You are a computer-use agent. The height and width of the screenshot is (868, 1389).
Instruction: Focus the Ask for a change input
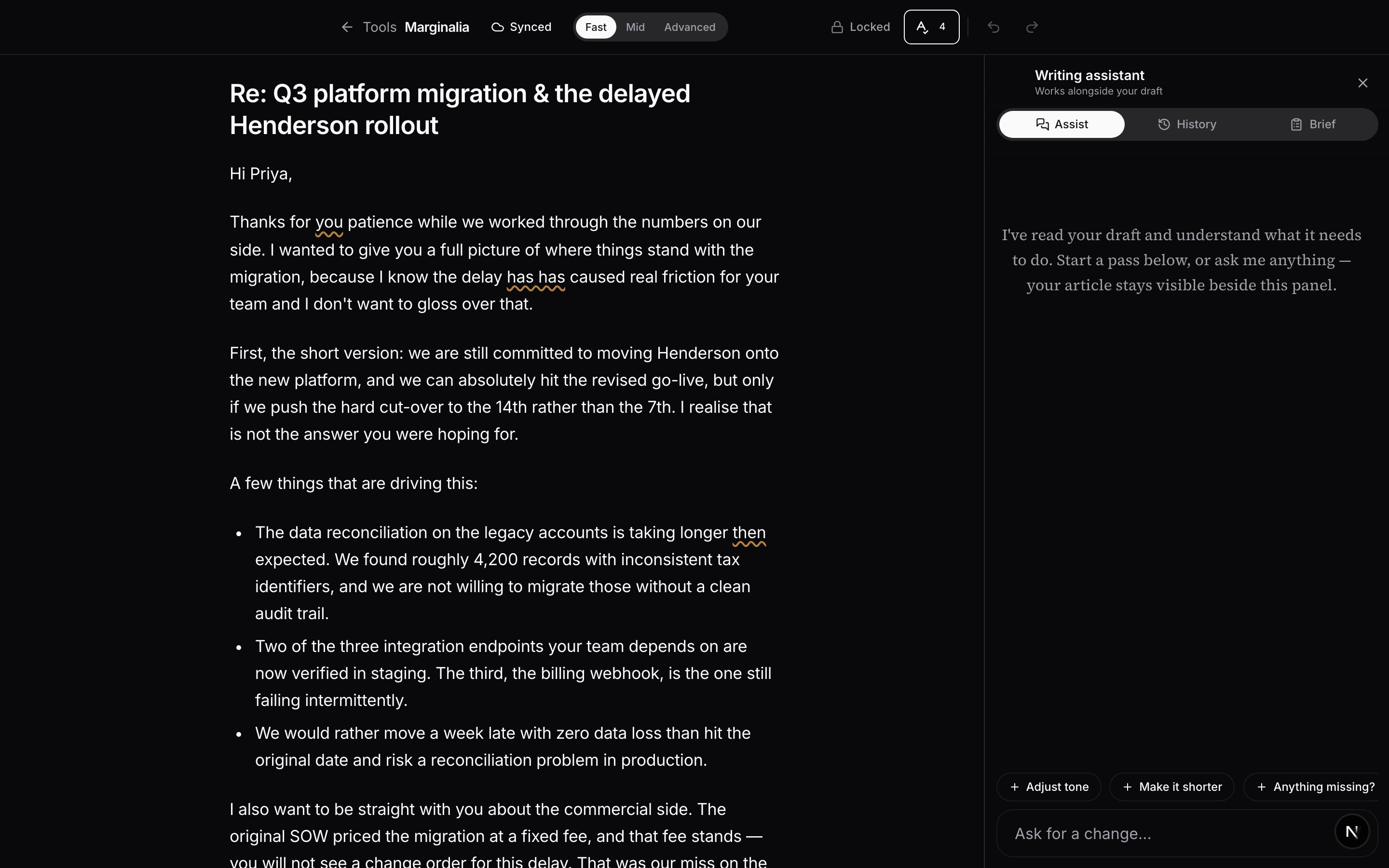pyautogui.click(x=1171, y=834)
